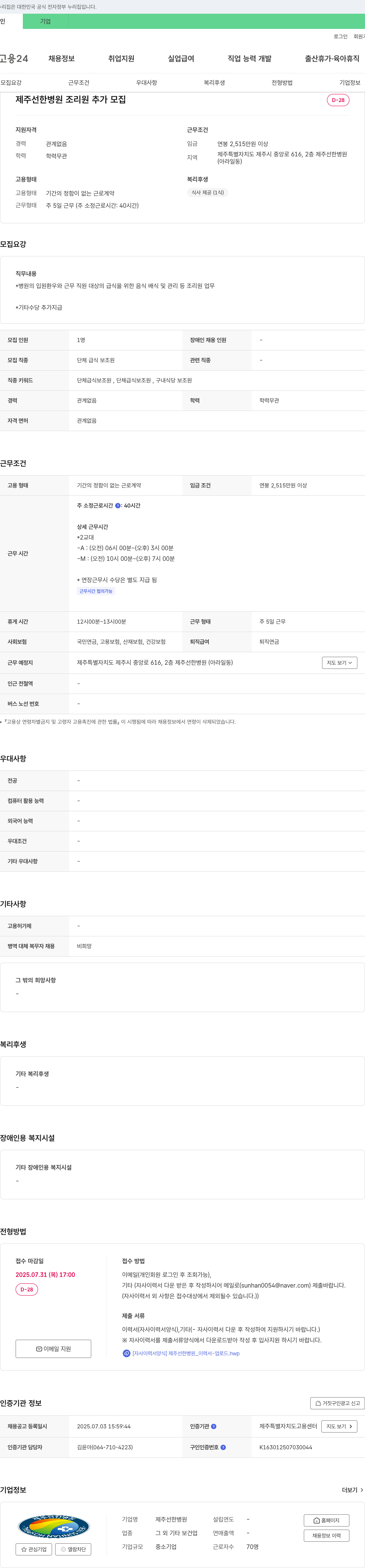Click the 주 소정근로시간 help icon
The width and height of the screenshot is (365, 1568).
tap(118, 506)
